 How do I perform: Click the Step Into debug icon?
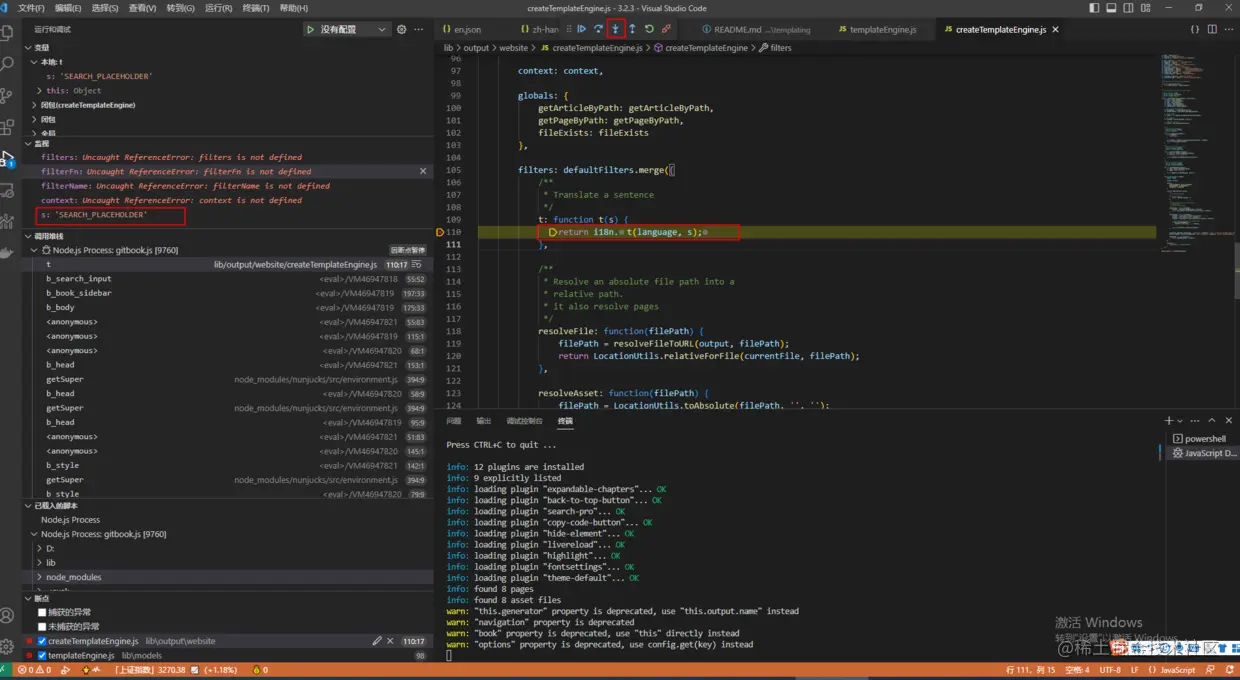tap(615, 29)
